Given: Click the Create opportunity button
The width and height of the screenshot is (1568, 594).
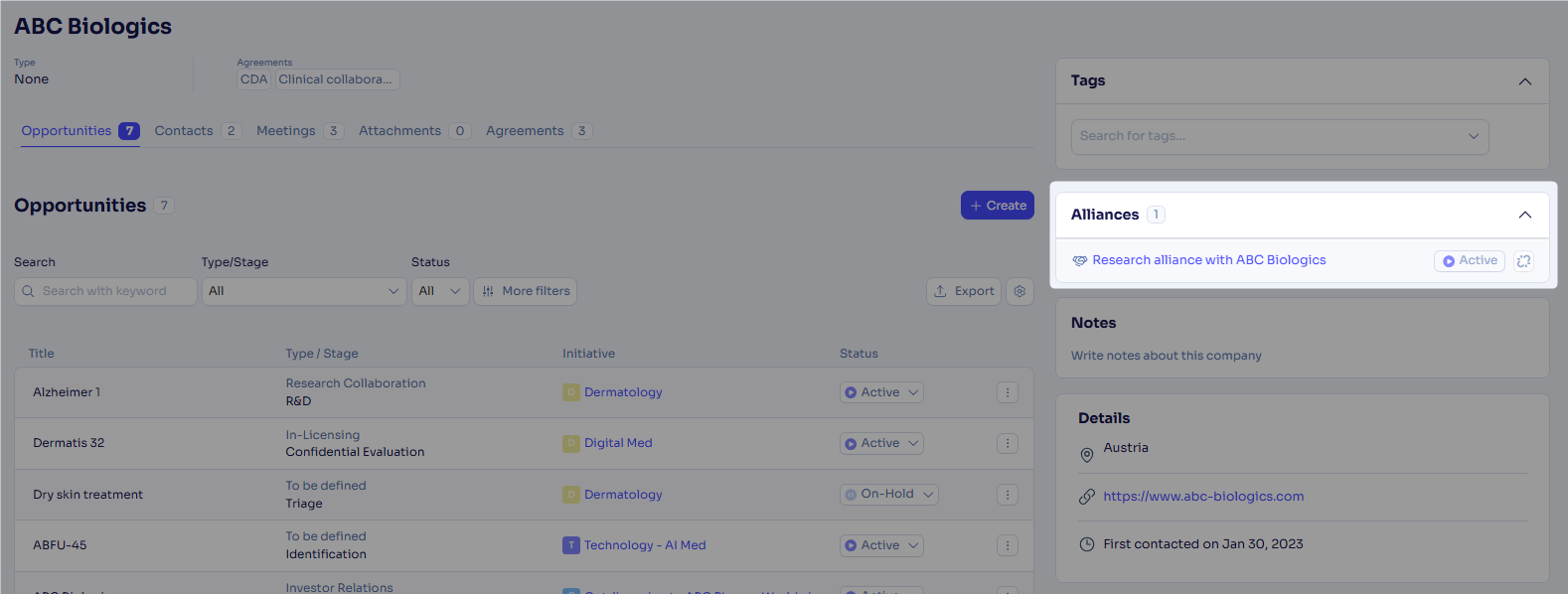Looking at the screenshot, I should point(998,206).
